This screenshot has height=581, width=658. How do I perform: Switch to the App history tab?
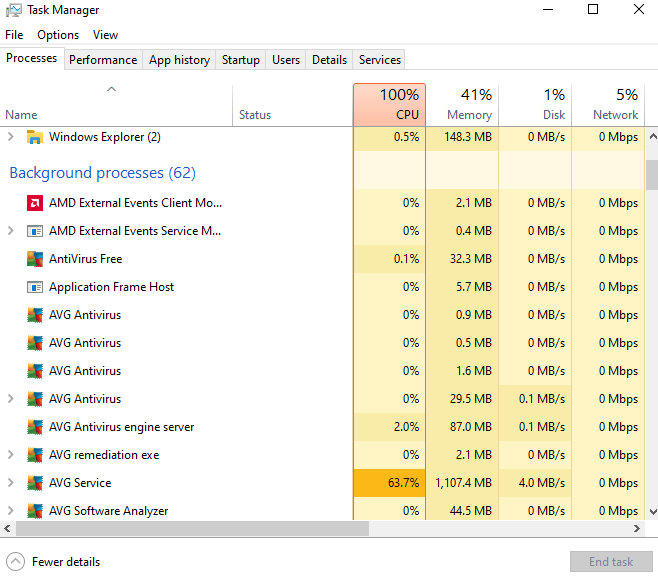point(179,60)
